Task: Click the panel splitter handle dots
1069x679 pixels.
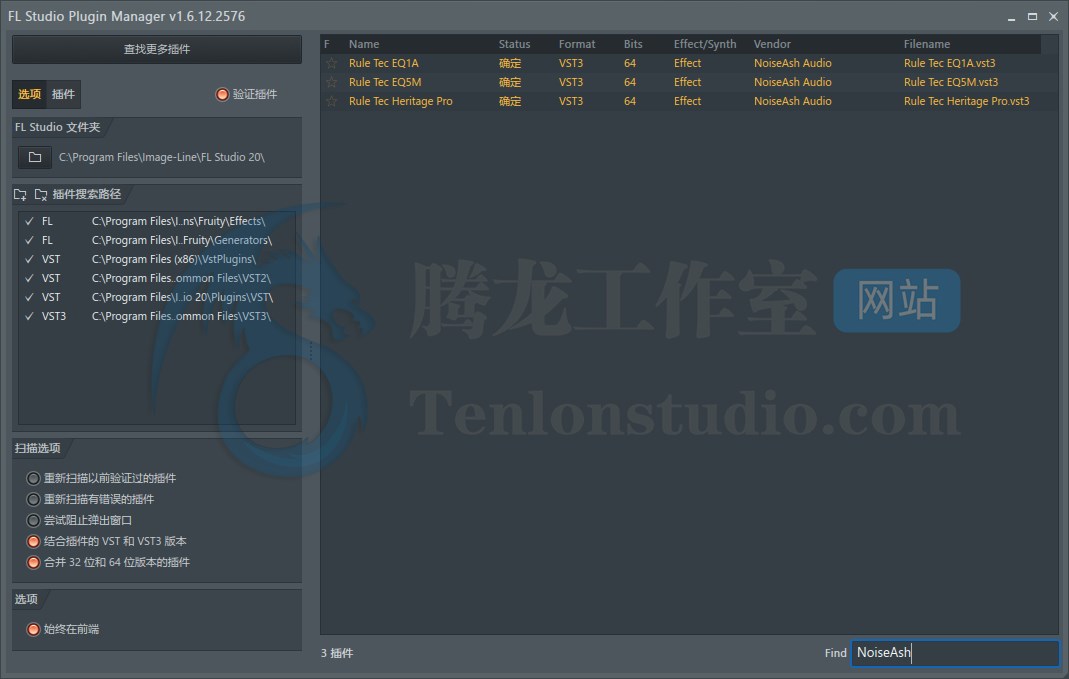Action: pyautogui.click(x=311, y=350)
